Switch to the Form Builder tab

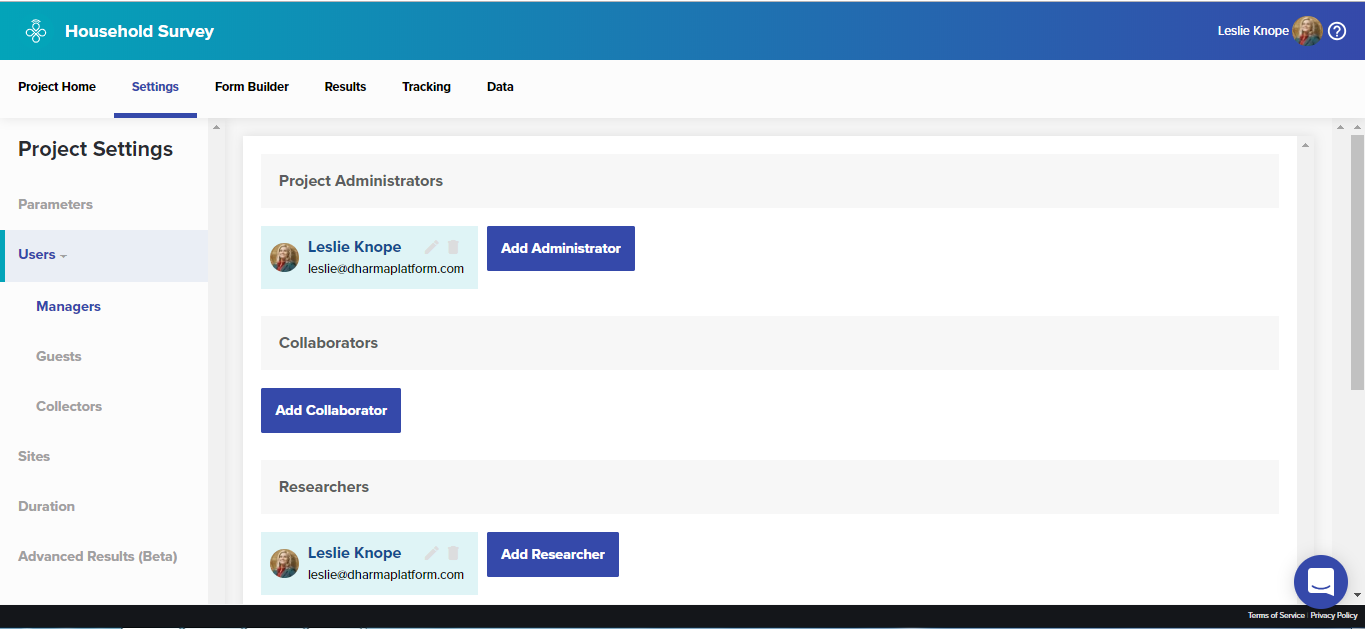tap(252, 87)
